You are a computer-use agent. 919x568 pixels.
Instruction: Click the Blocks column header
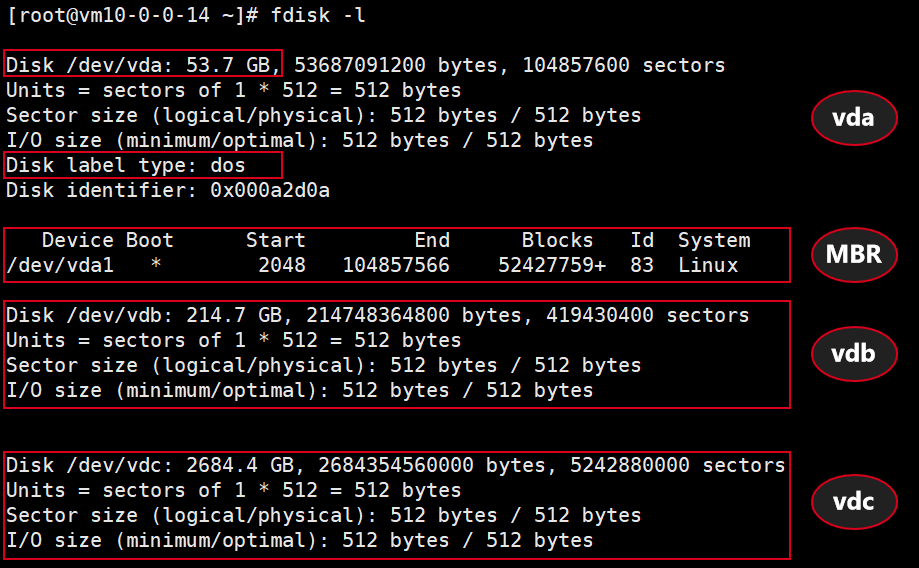[x=557, y=240]
